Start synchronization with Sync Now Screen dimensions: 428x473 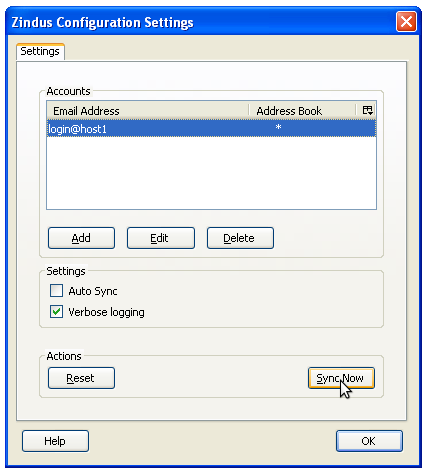coord(341,378)
